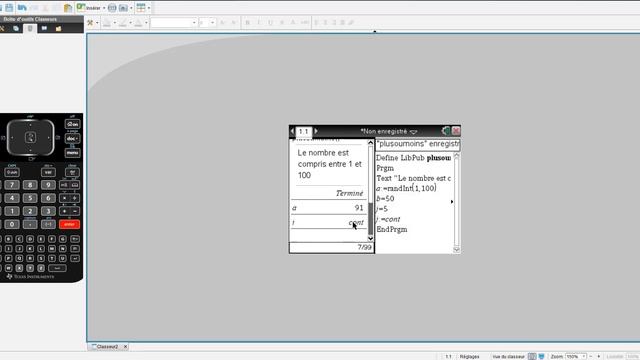Select page tab 1.1
This screenshot has width=640, height=360.
[x=303, y=131]
